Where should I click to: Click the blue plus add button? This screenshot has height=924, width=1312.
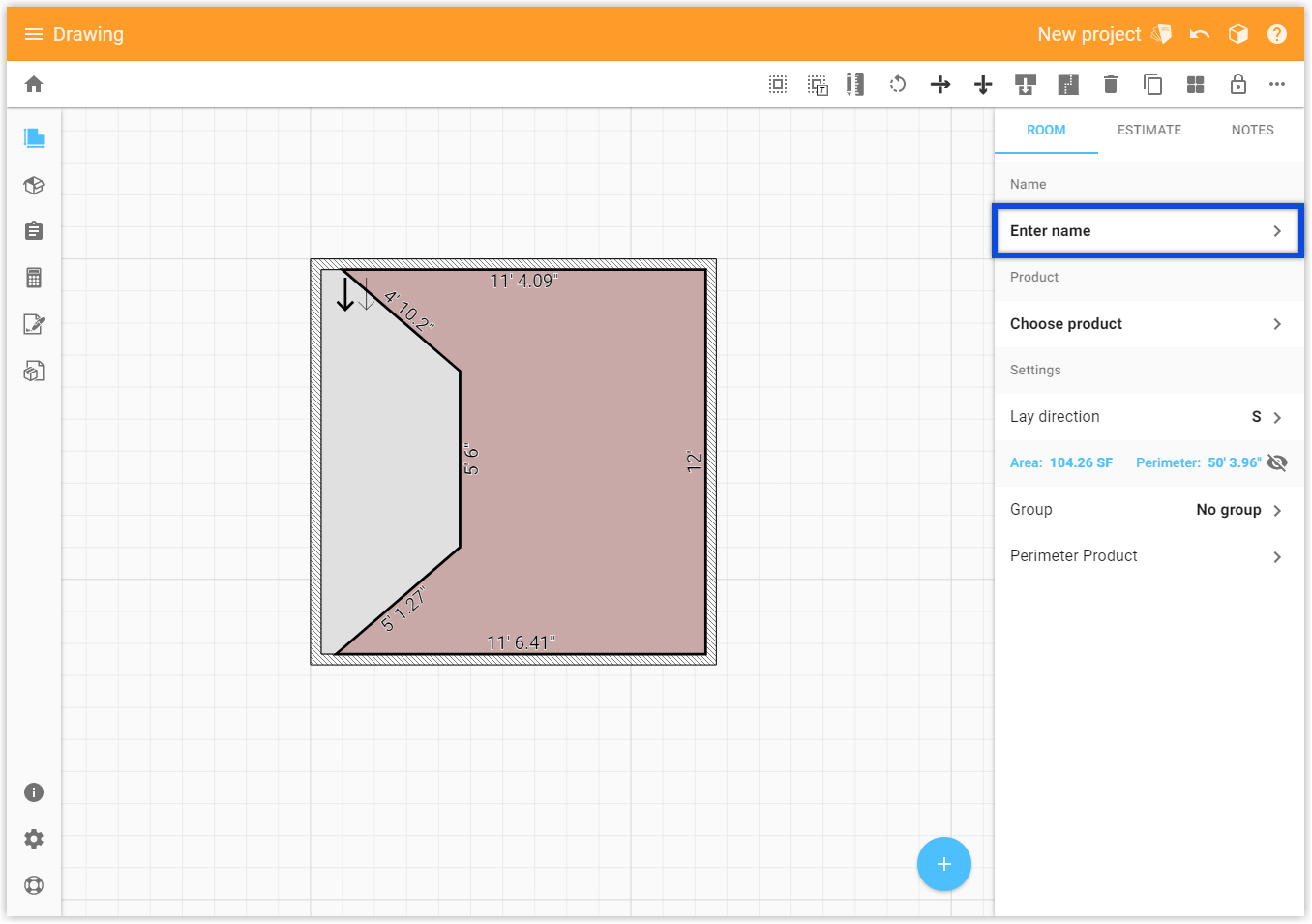click(944, 864)
